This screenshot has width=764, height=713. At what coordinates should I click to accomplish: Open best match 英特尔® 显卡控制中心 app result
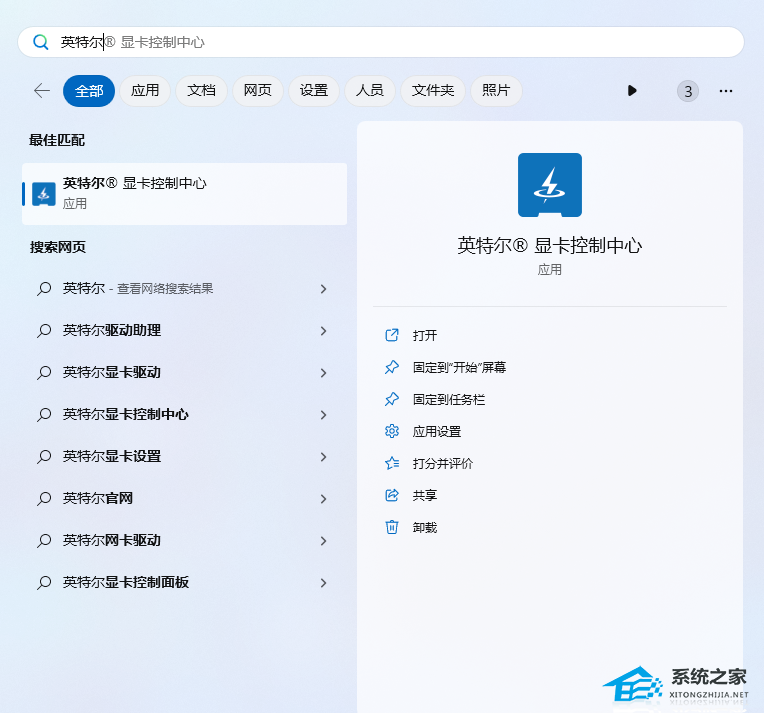185,194
